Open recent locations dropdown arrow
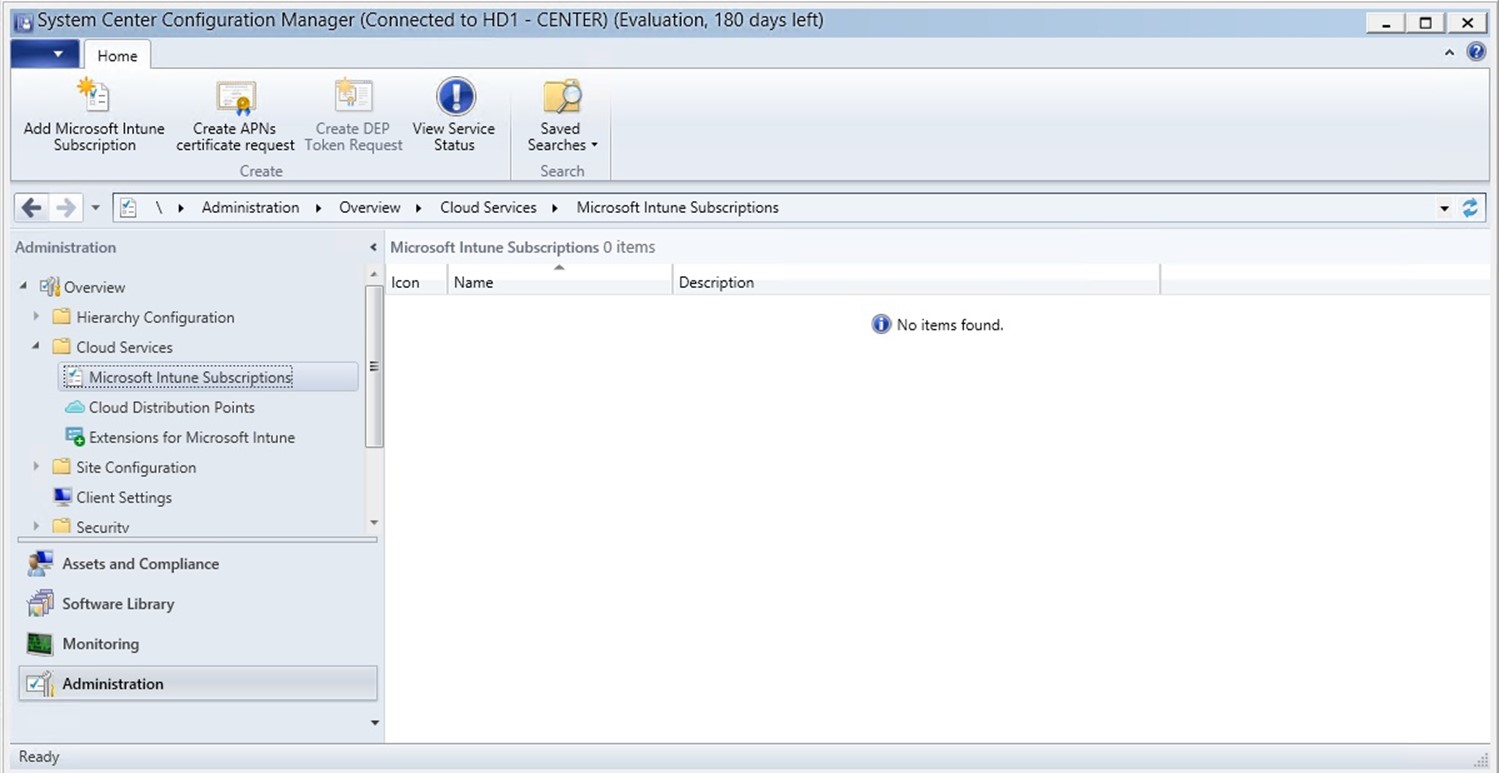Image resolution: width=1499 pixels, height=773 pixels. pos(95,208)
